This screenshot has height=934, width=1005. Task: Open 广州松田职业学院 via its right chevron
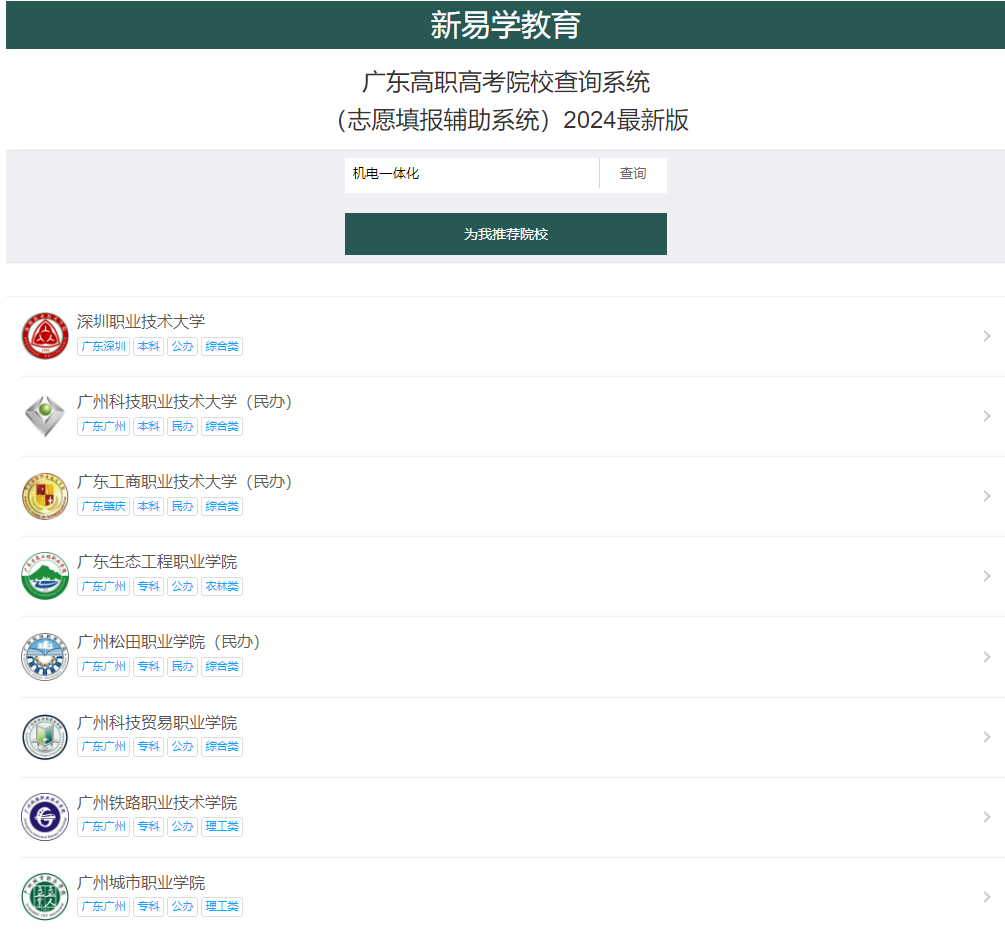pos(987,657)
